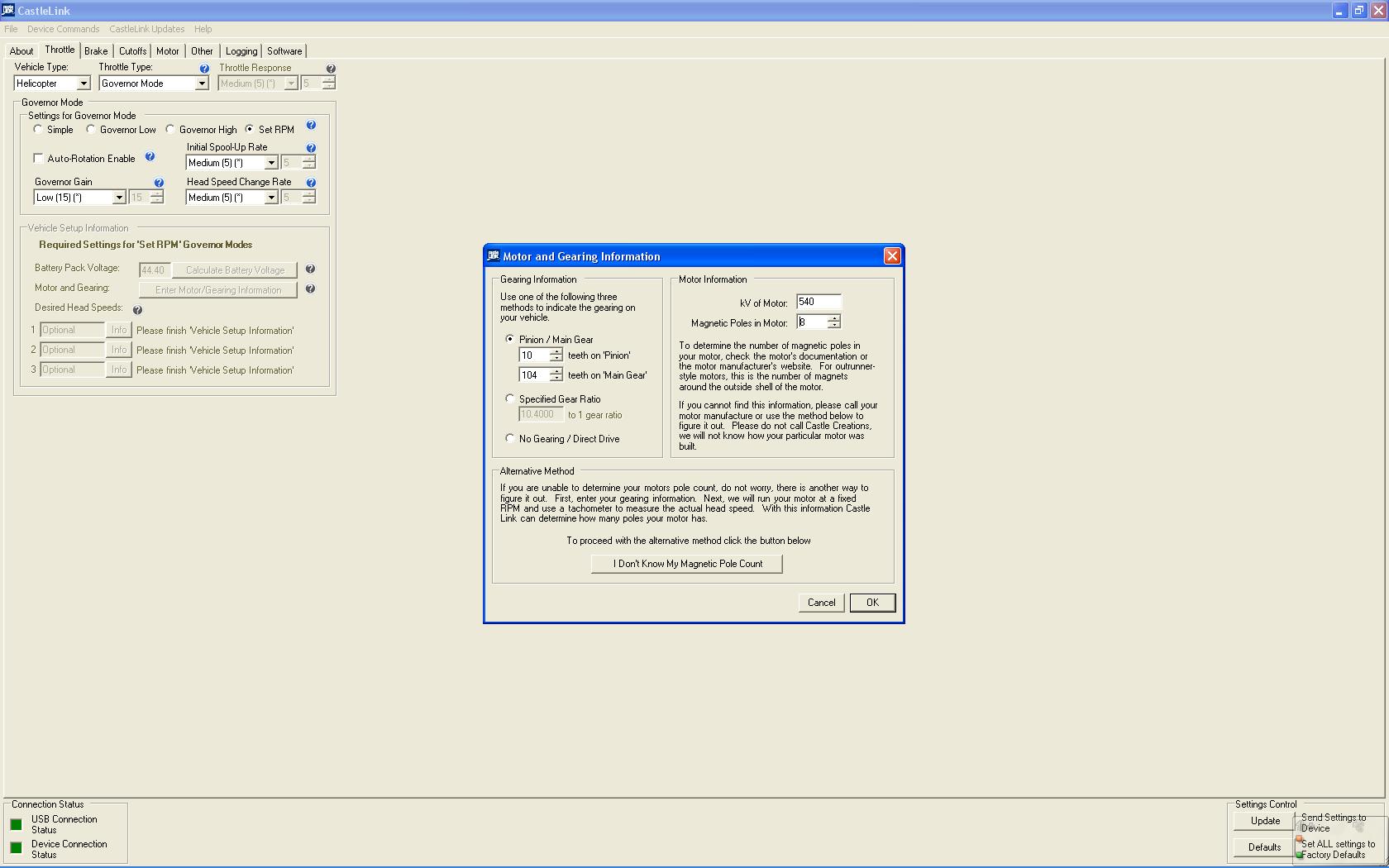Open Throttle Response dropdown
1389x868 pixels.
[291, 83]
